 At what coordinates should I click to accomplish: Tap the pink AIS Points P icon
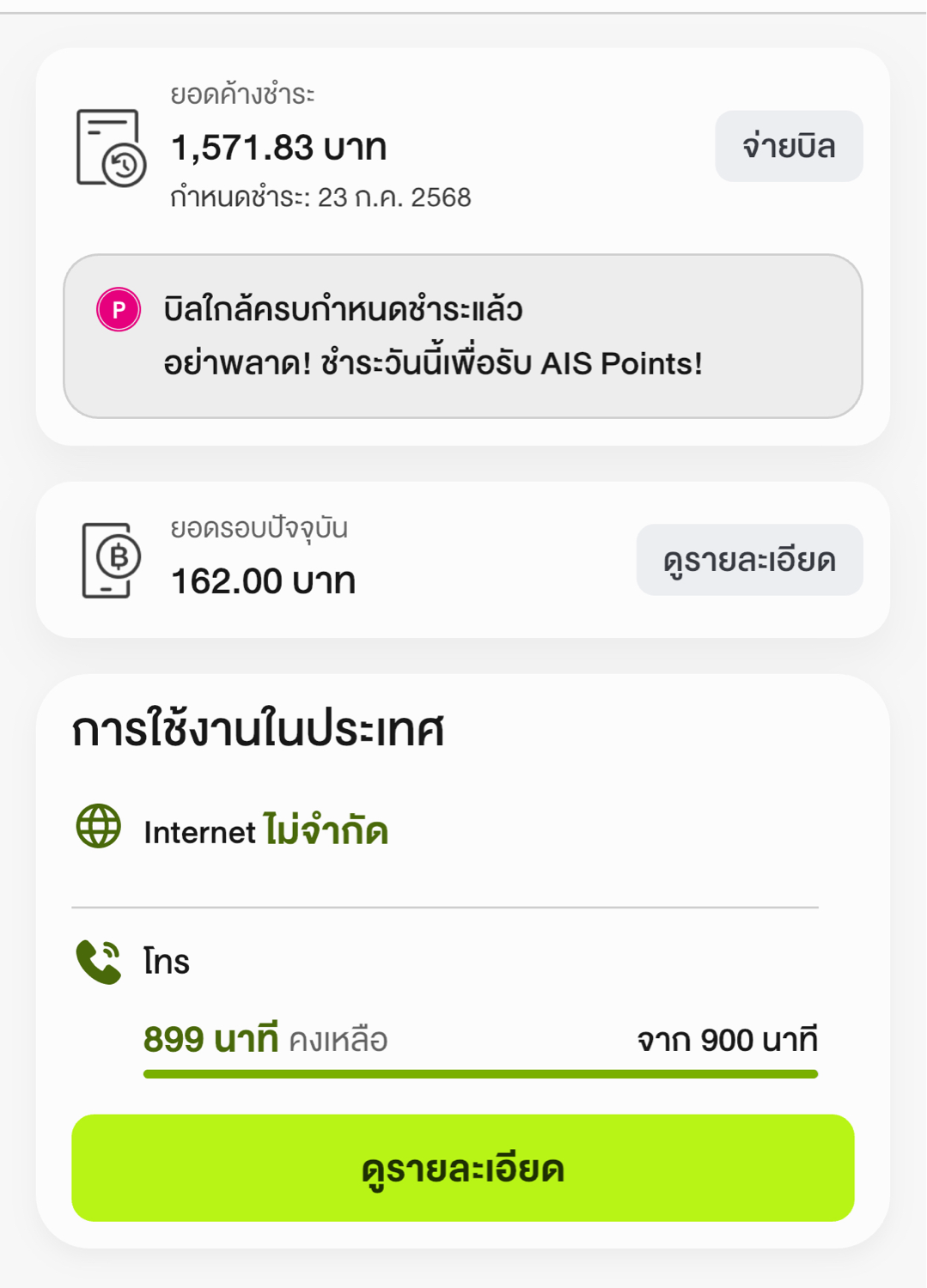coord(119,309)
